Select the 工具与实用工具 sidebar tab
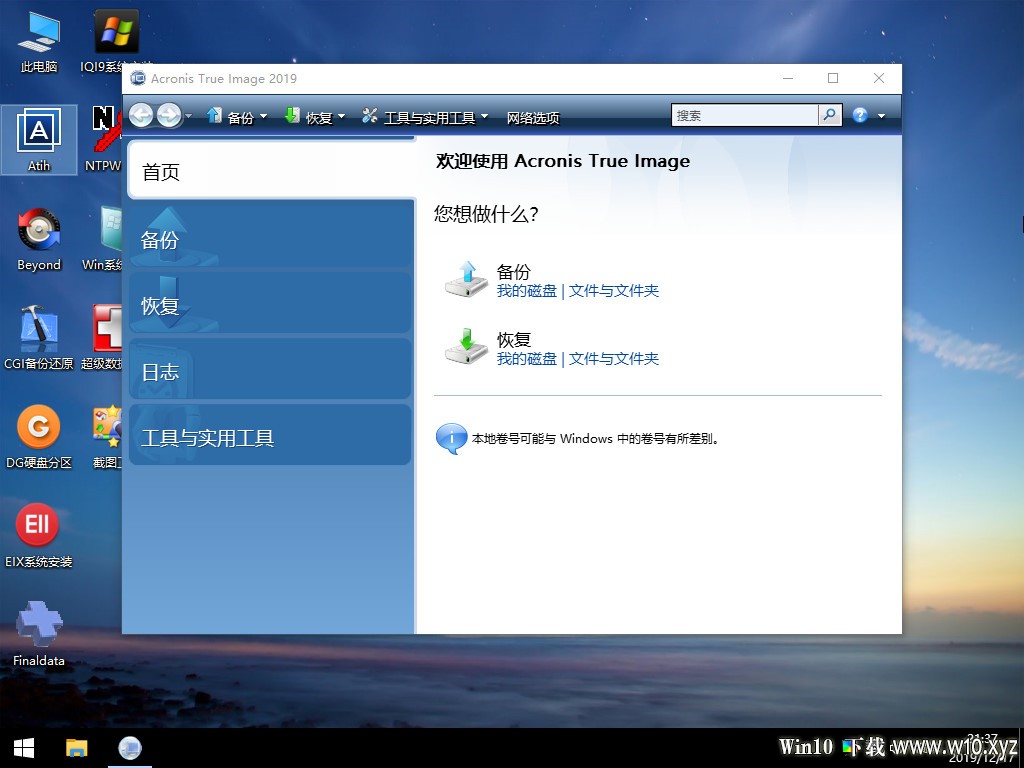Screen dimensions: 1024x768 (270, 436)
